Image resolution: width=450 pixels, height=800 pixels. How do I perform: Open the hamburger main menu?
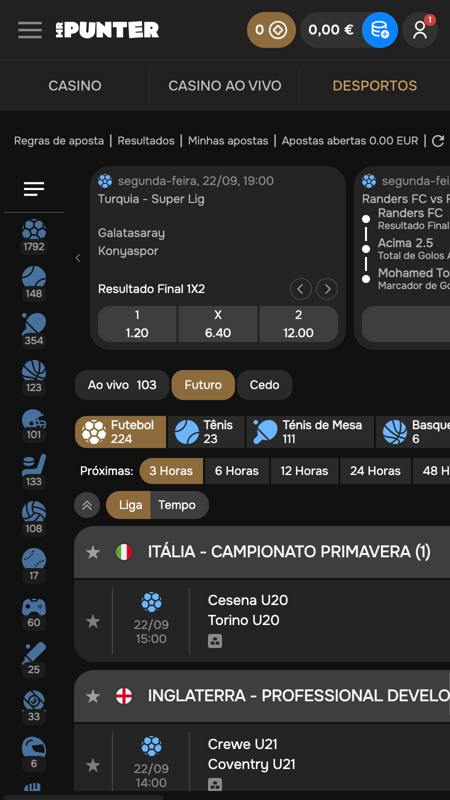pos(30,30)
